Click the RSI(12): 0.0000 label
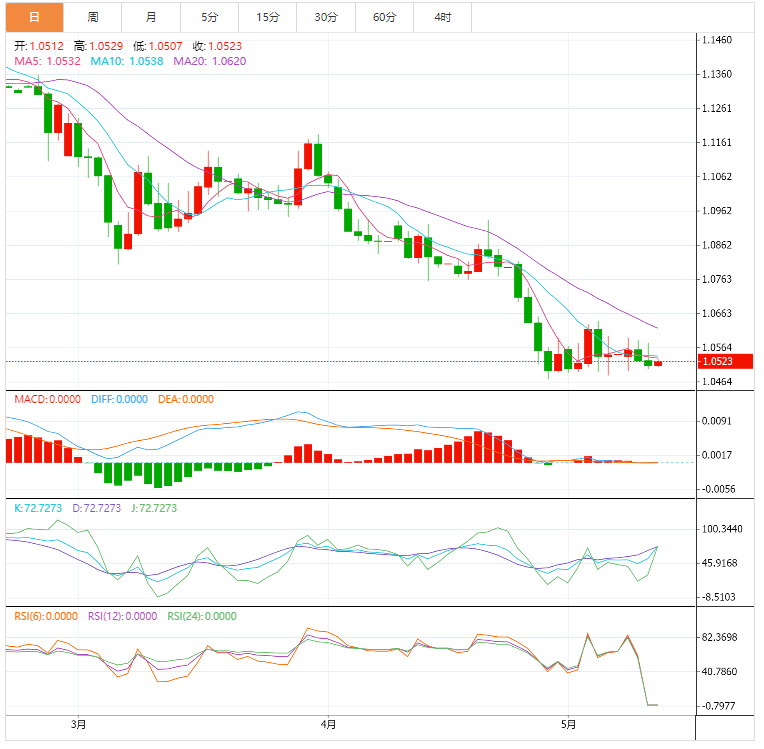 (x=122, y=616)
